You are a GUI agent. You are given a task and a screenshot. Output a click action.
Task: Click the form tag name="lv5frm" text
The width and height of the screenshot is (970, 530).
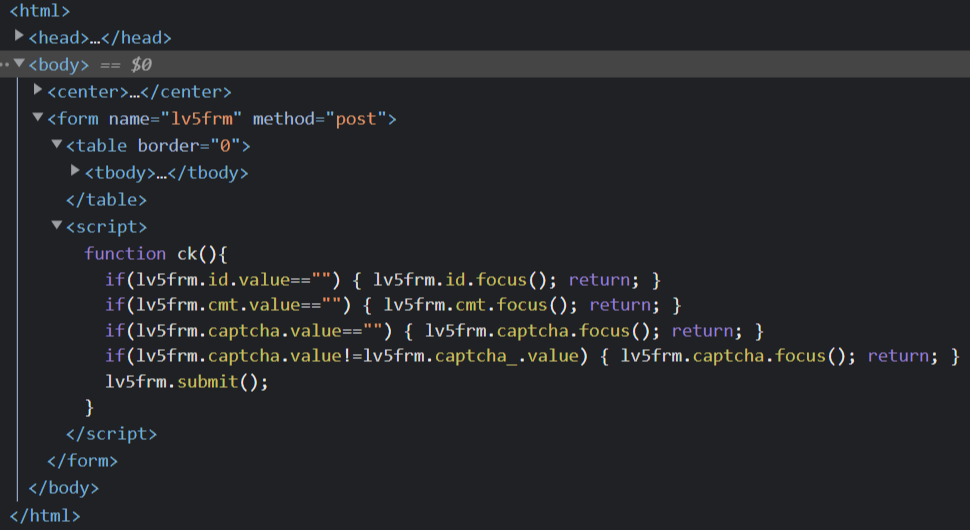(x=221, y=119)
